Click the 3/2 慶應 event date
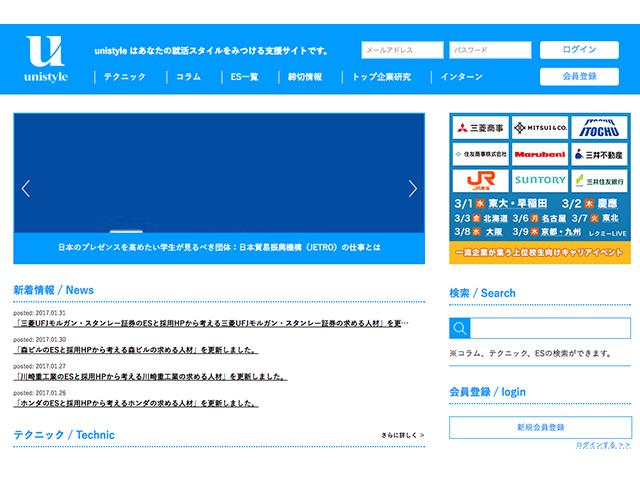640x480 pixels. 589,203
